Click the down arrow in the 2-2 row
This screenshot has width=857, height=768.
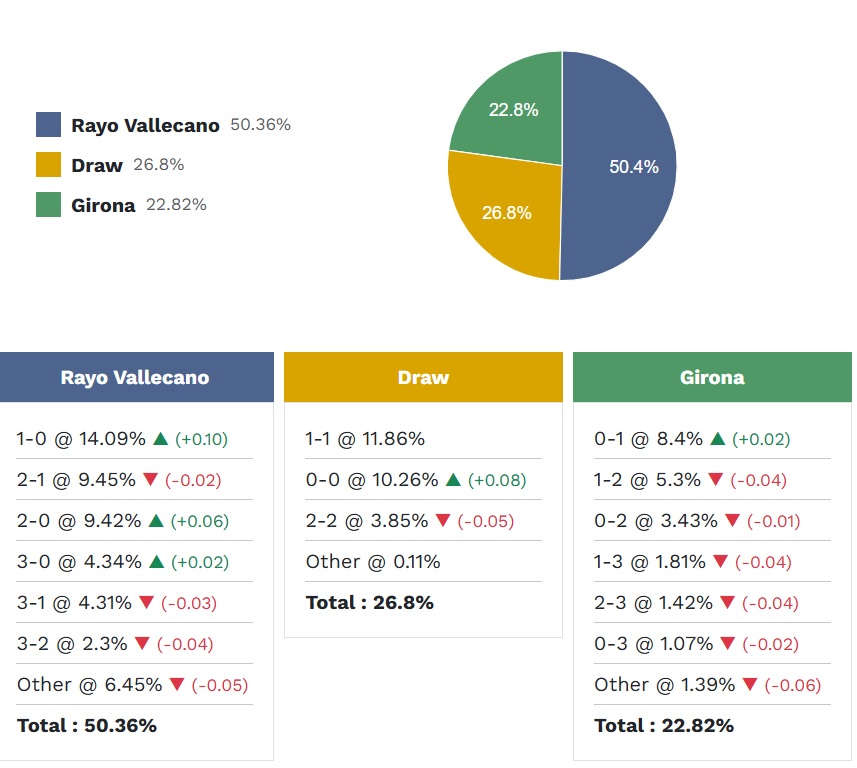(443, 520)
